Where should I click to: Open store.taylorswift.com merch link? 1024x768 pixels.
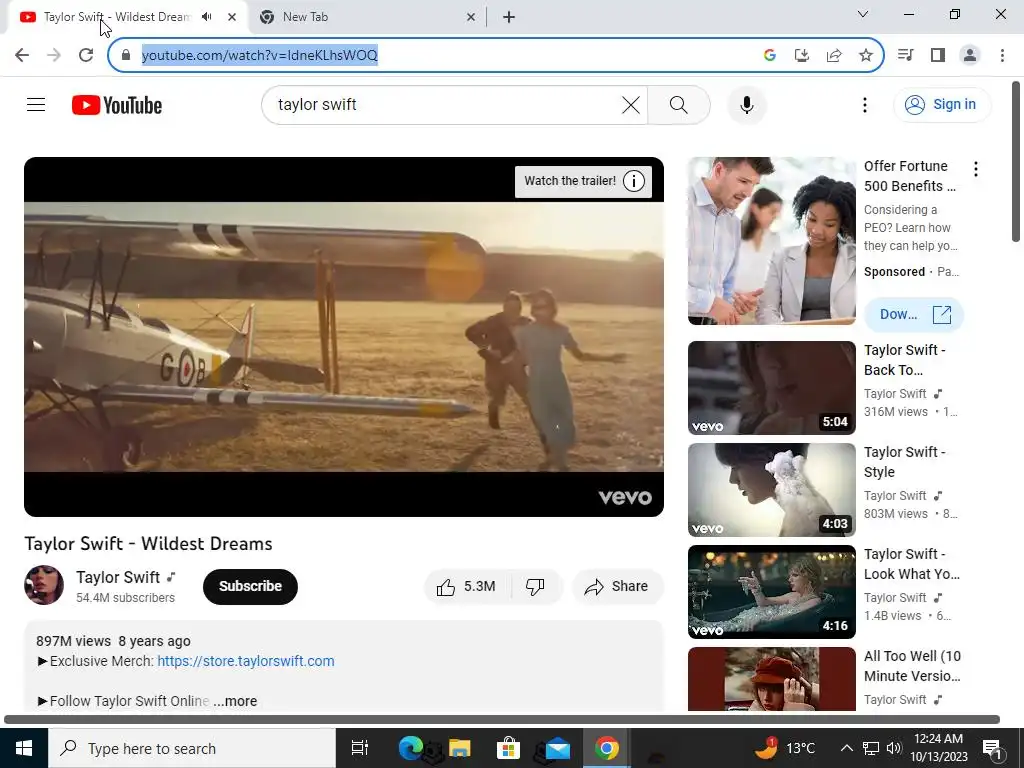coord(246,661)
